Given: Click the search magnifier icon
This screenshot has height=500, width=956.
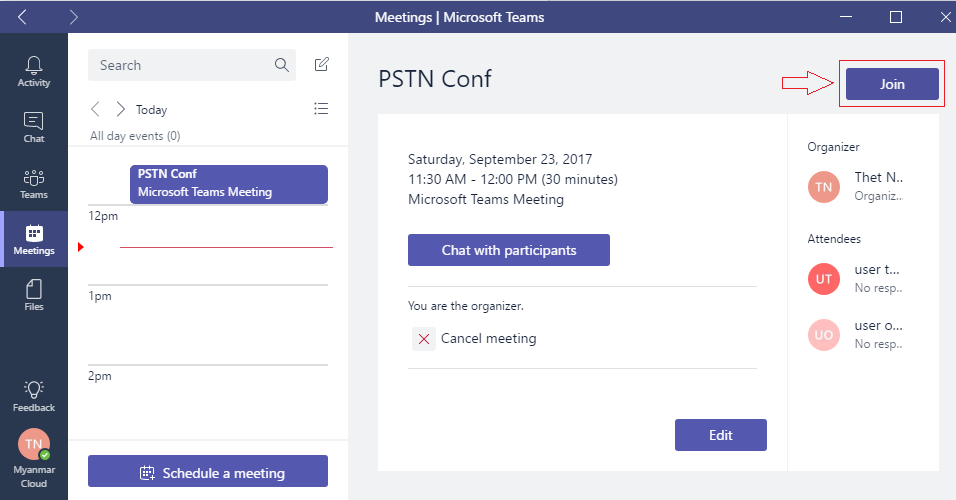Looking at the screenshot, I should click(281, 65).
